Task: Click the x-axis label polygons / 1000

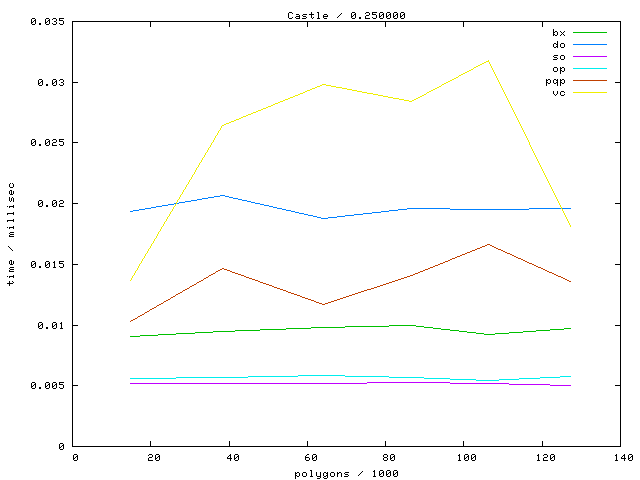Action: (346, 472)
